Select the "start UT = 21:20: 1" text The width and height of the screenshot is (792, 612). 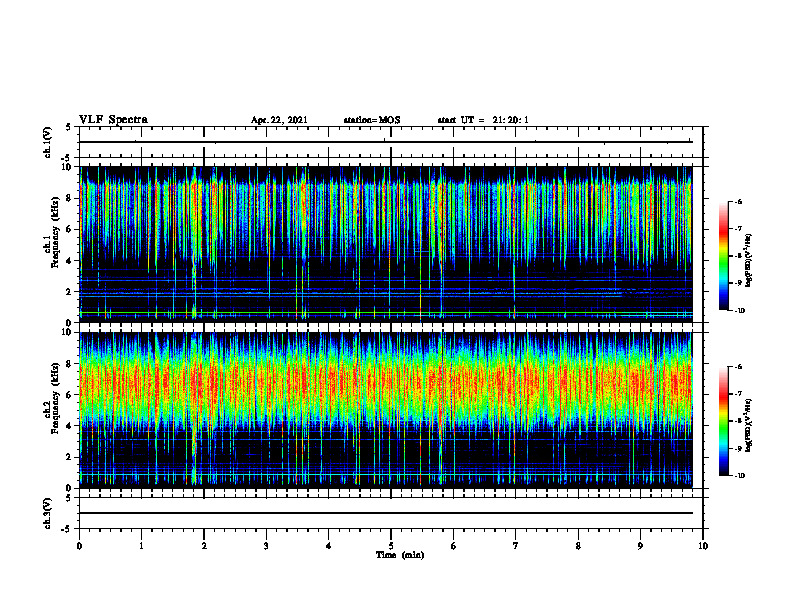pos(483,120)
